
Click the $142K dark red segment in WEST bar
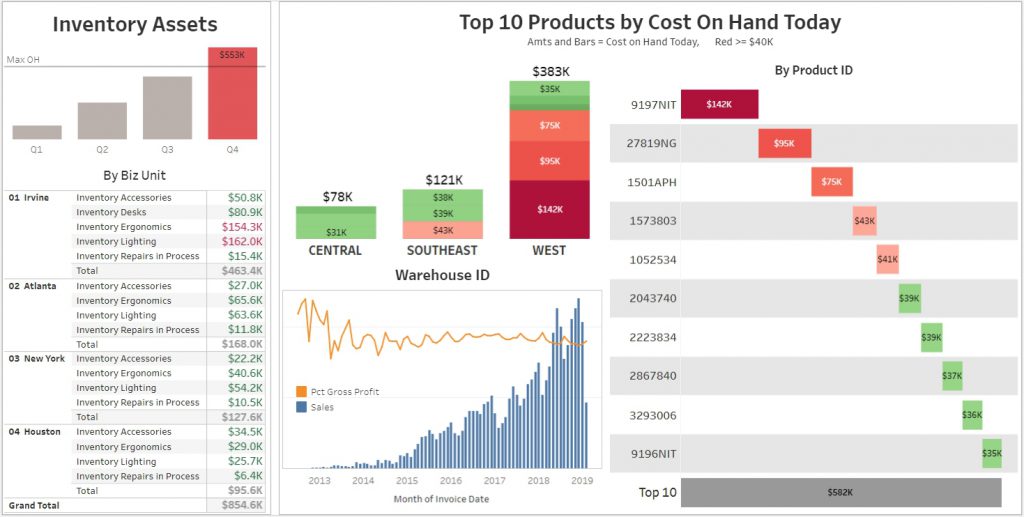(550, 210)
